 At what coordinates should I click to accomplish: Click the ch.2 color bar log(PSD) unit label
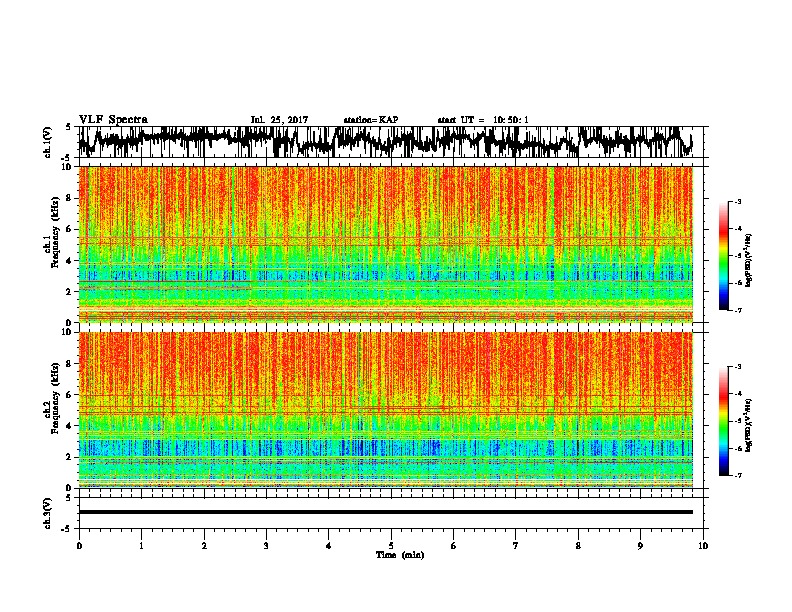[749, 426]
